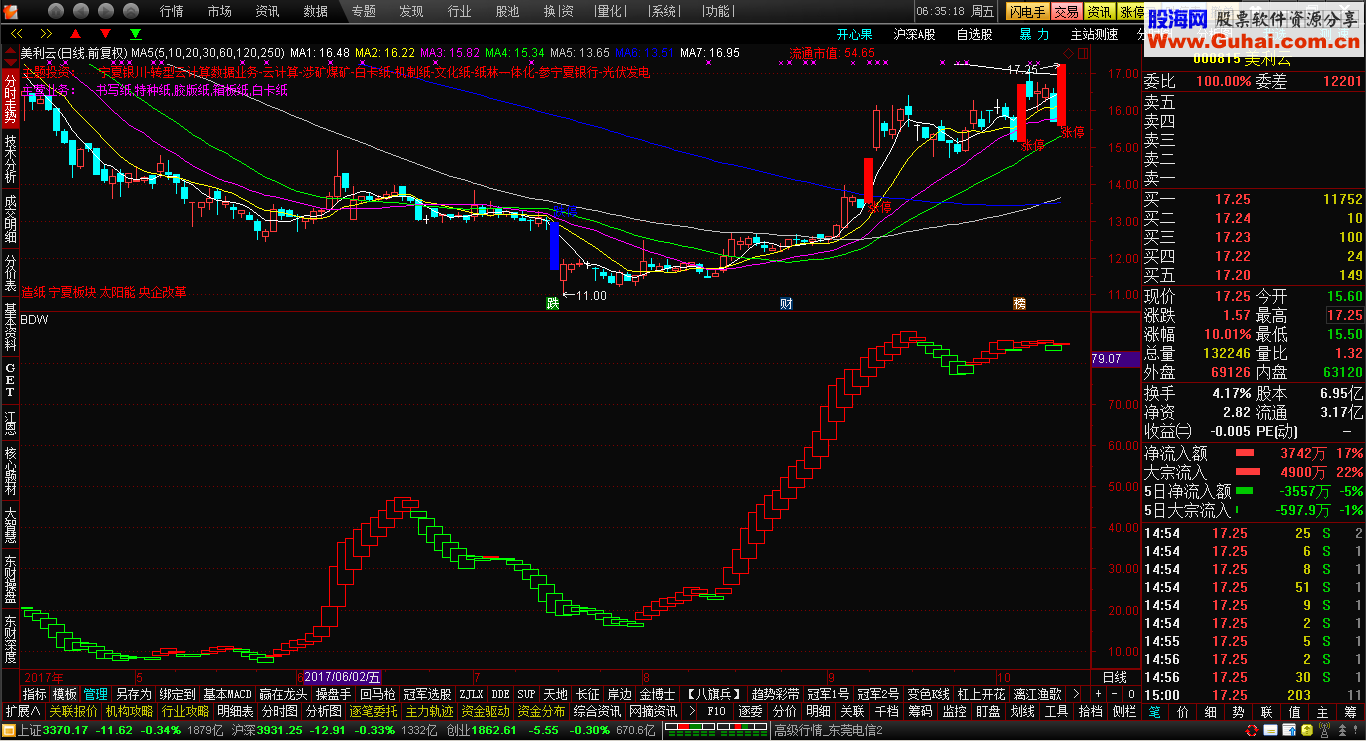Select the 离江渔歌 indicator

coord(1037,694)
